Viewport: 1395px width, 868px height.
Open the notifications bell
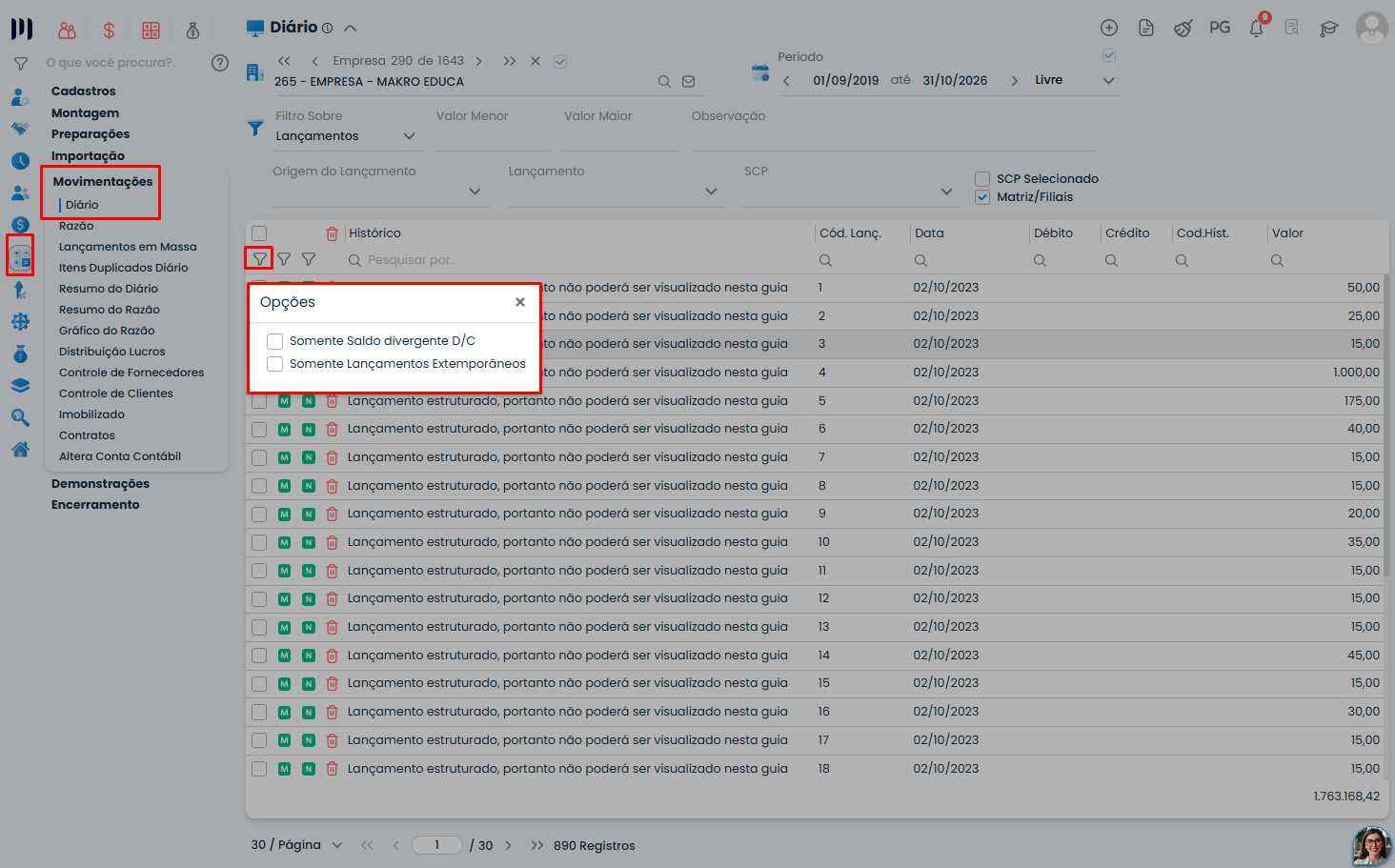click(x=1256, y=28)
